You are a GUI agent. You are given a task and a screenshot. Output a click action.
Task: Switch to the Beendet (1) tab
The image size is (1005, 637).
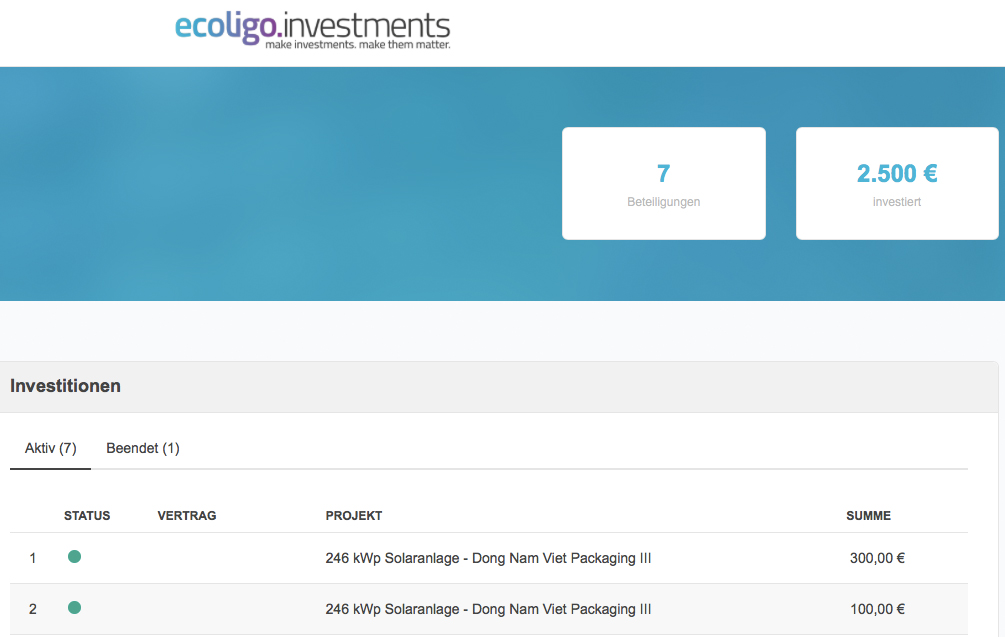[143, 449]
